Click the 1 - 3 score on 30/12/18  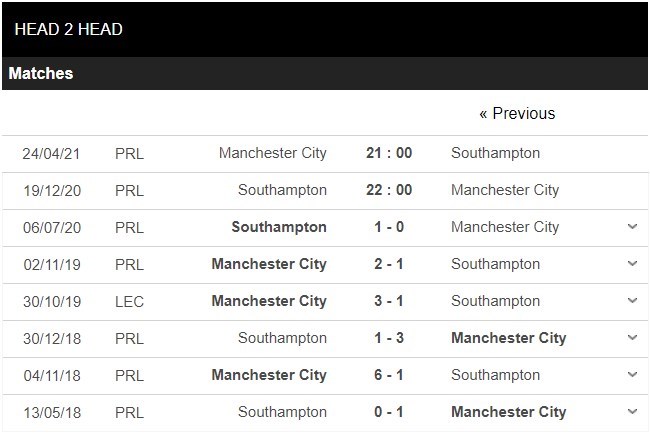[x=389, y=338]
